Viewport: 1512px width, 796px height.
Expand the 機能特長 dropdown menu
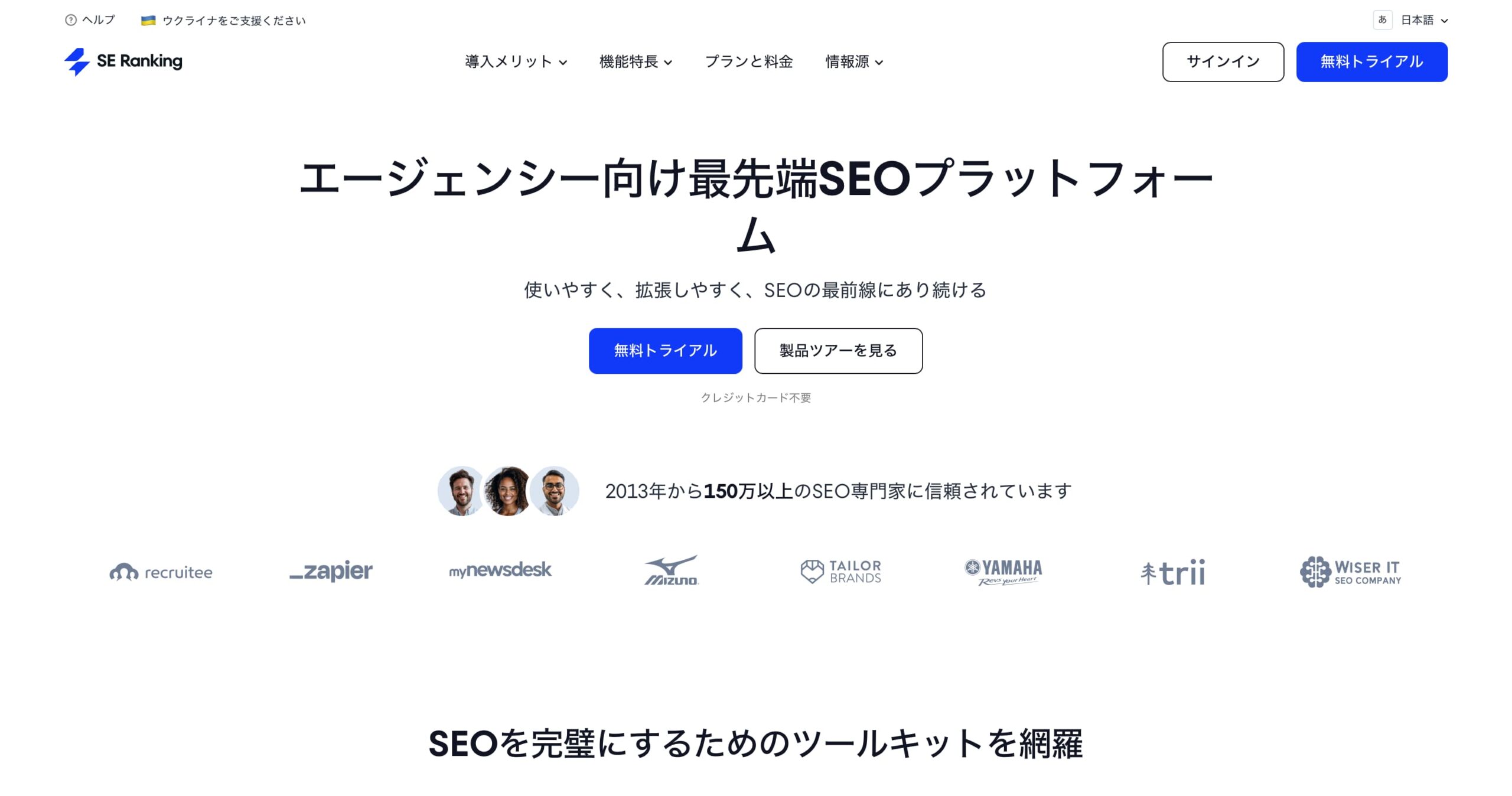[636, 61]
